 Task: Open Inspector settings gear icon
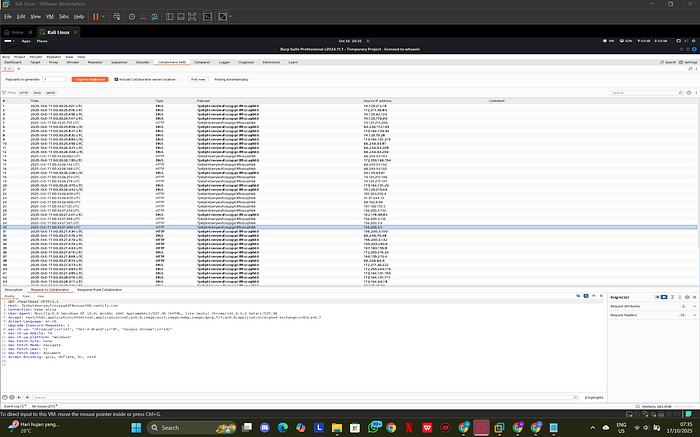(687, 297)
